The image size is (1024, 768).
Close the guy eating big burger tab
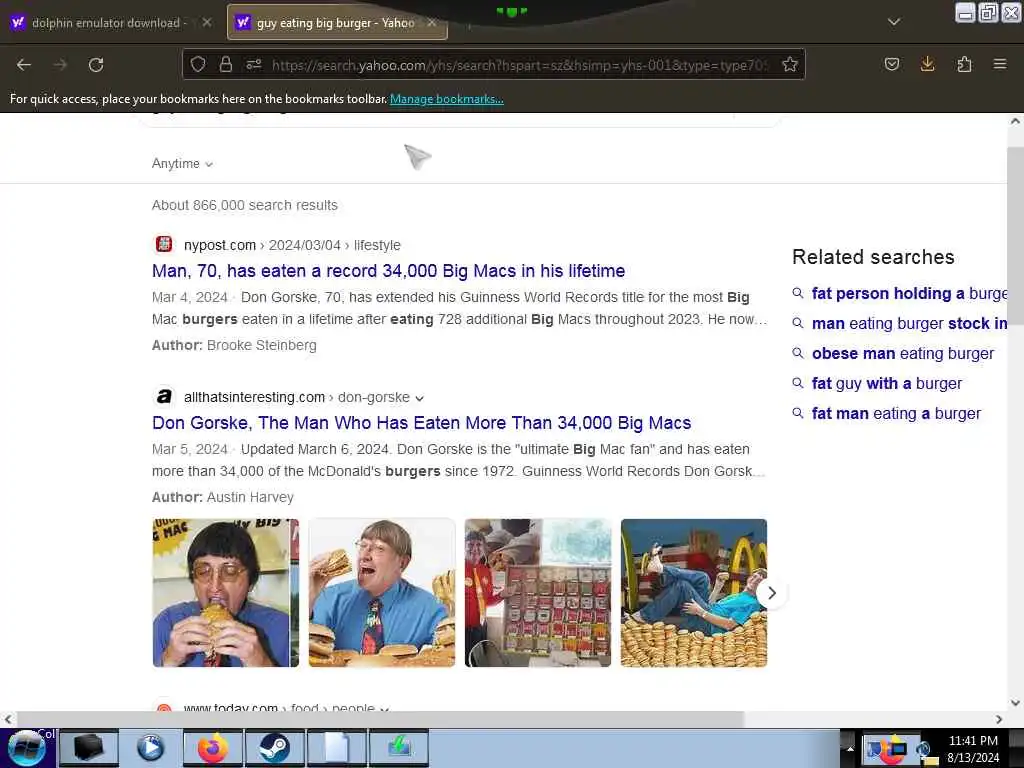pos(432,22)
